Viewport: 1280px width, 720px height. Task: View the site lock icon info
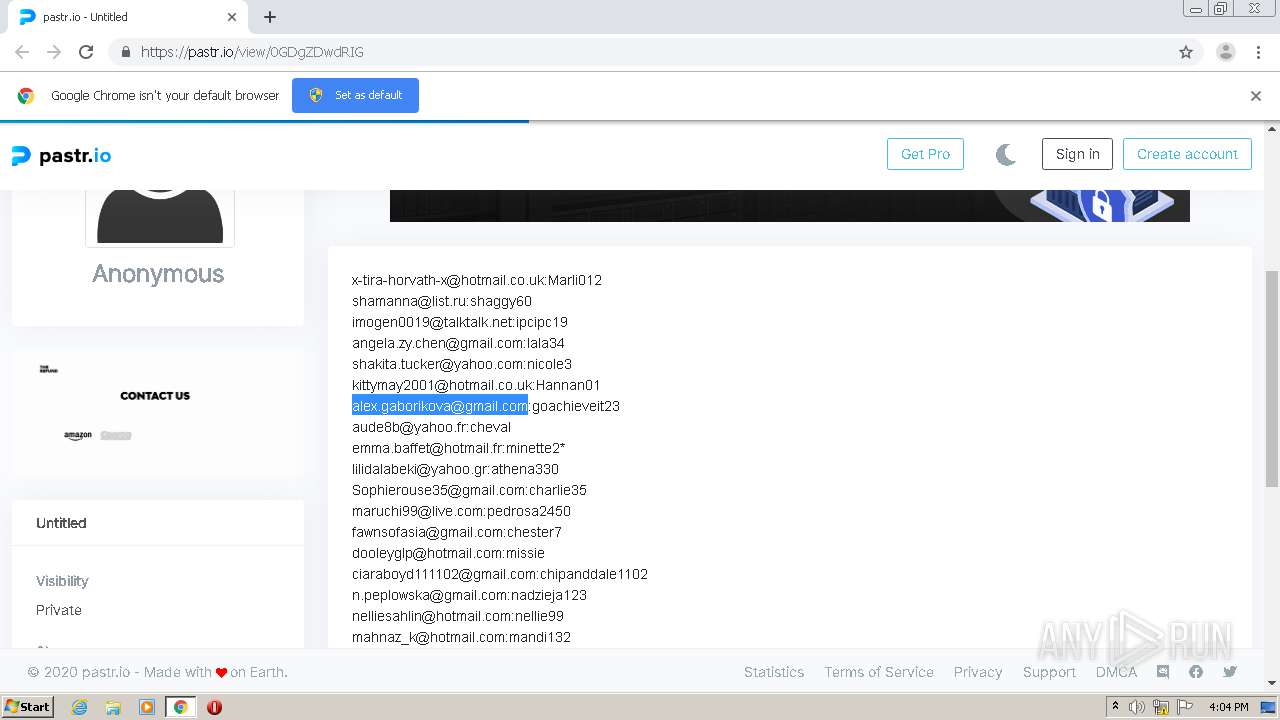(x=125, y=52)
